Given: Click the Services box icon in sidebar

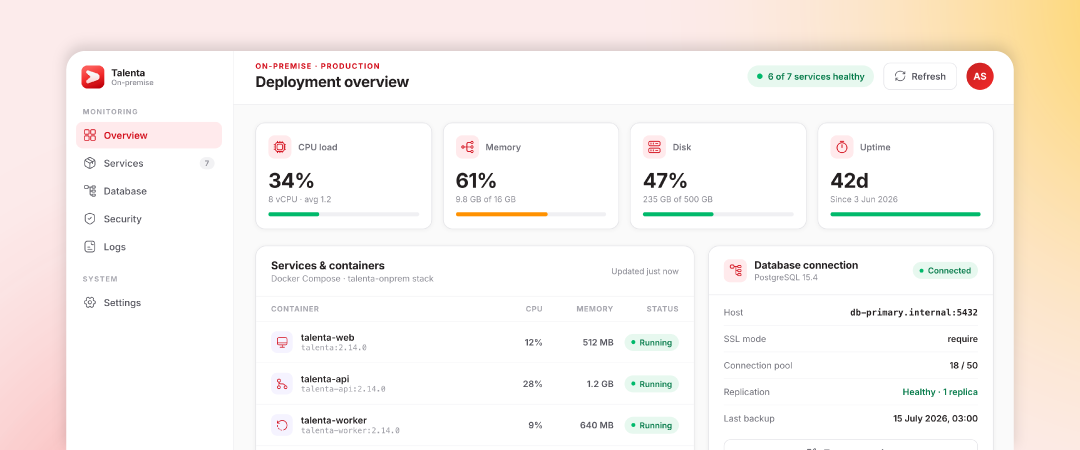Looking at the screenshot, I should (x=90, y=163).
